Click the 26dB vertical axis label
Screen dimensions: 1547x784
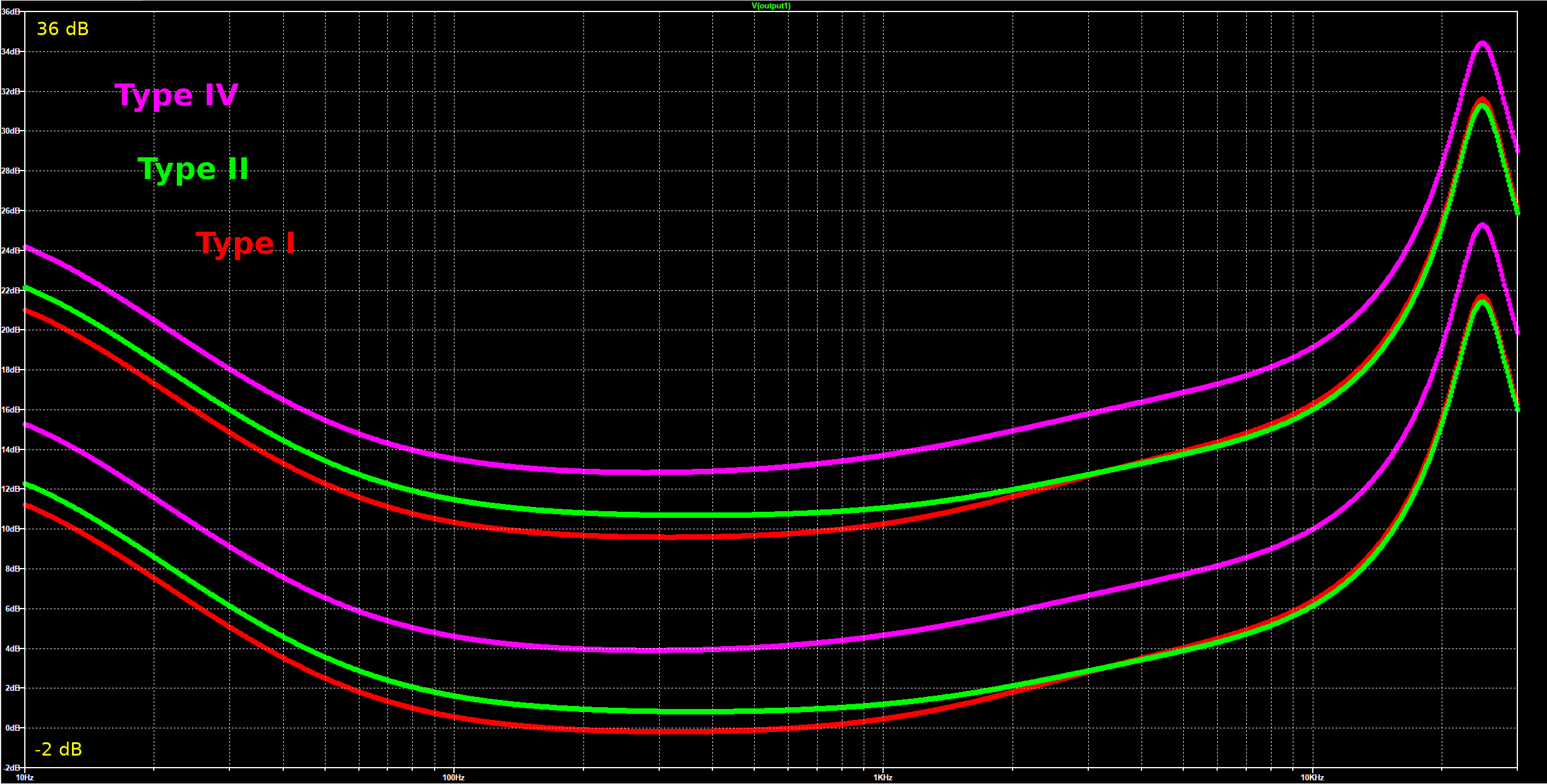[10, 211]
